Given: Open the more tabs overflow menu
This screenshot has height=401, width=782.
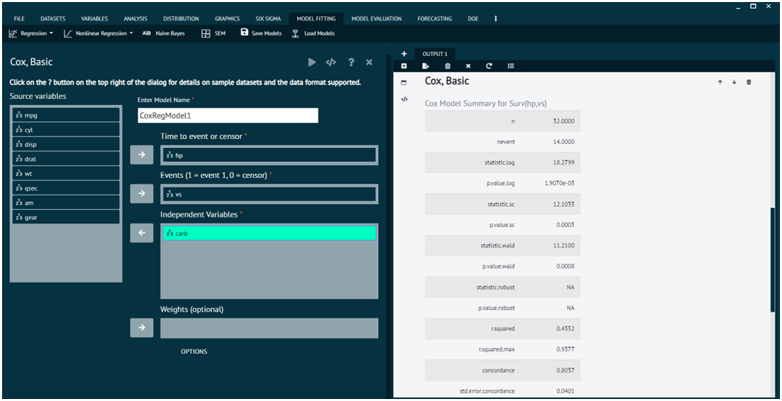Looking at the screenshot, I should click(x=495, y=18).
